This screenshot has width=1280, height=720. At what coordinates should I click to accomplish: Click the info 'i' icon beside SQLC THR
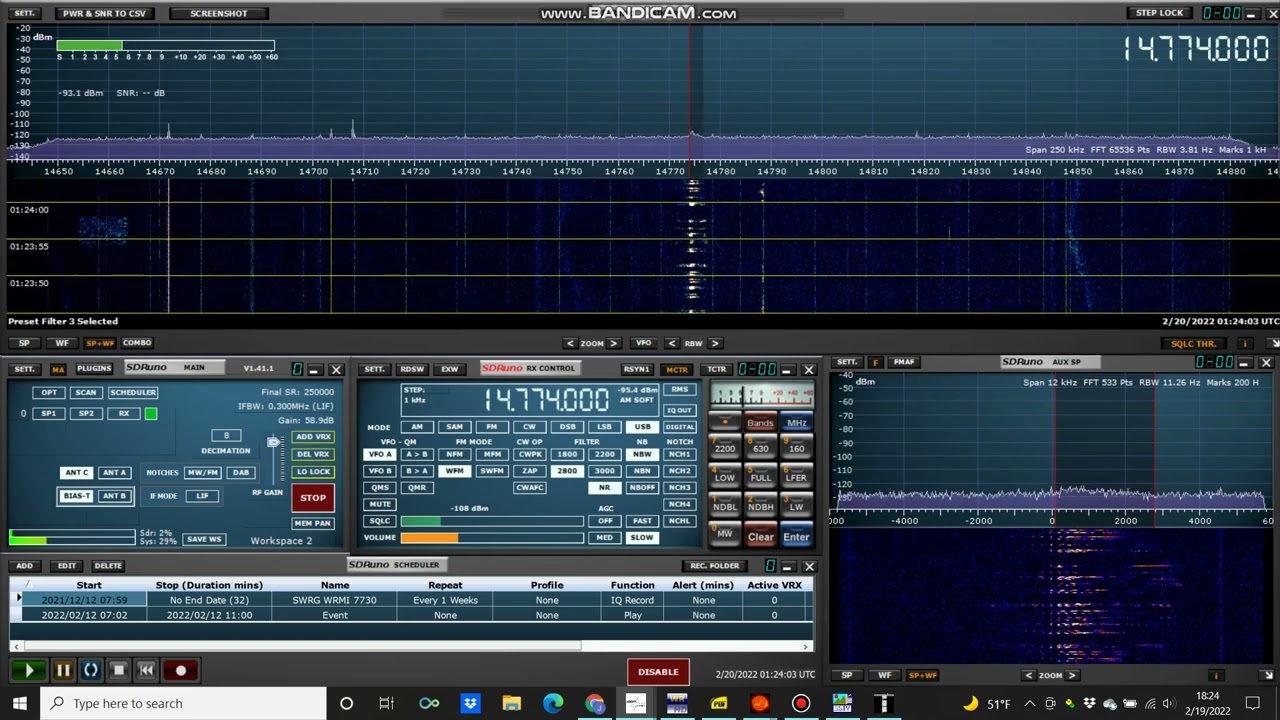click(1244, 344)
